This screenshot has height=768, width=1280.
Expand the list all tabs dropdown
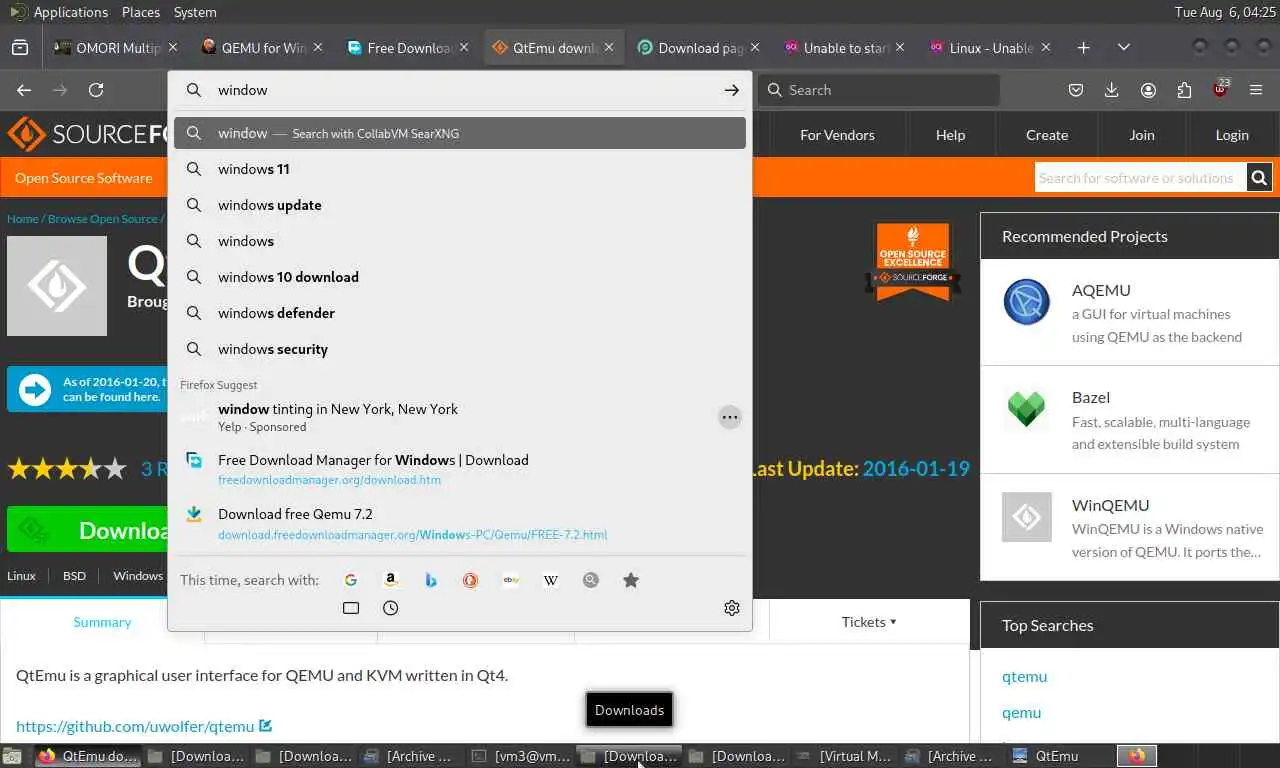coord(1124,47)
